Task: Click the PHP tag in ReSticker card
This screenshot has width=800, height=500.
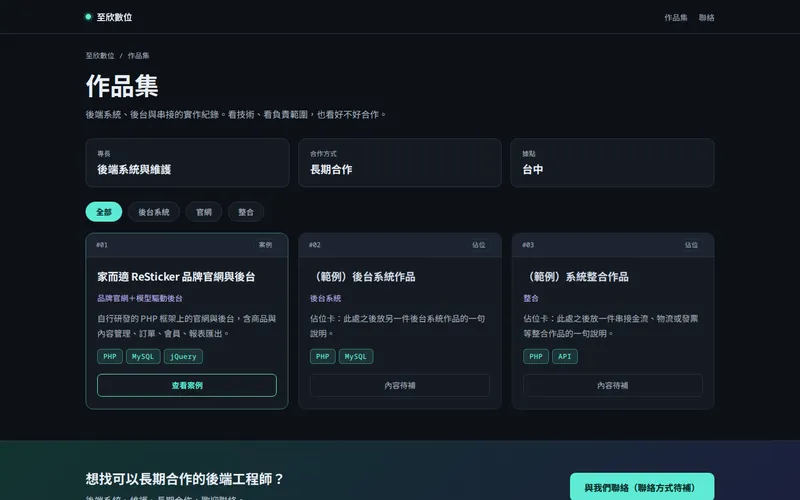Action: click(110, 356)
